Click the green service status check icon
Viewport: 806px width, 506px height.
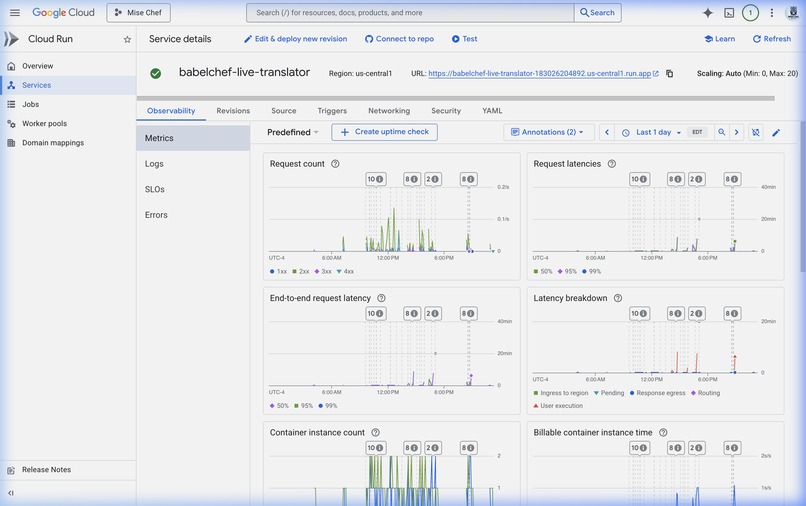pyautogui.click(x=155, y=74)
